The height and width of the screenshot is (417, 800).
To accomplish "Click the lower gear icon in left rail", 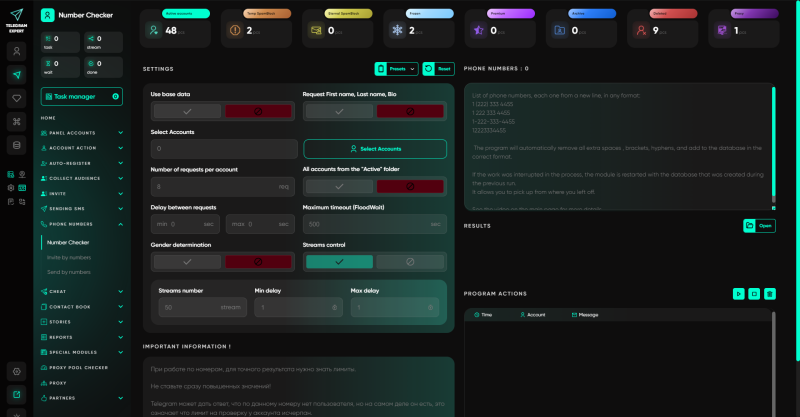I will click(x=16, y=372).
